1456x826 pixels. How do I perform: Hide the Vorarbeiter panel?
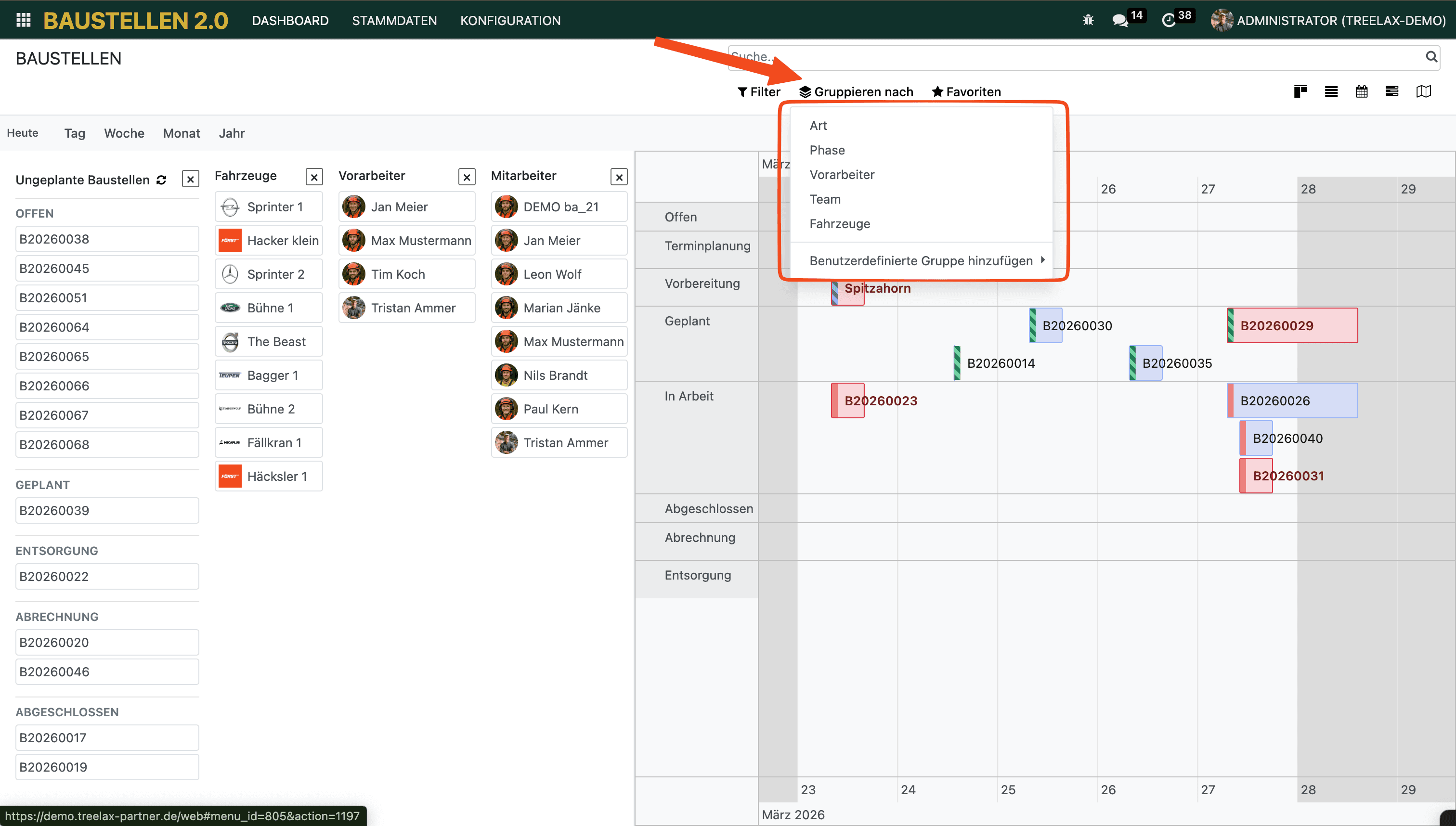(467, 177)
